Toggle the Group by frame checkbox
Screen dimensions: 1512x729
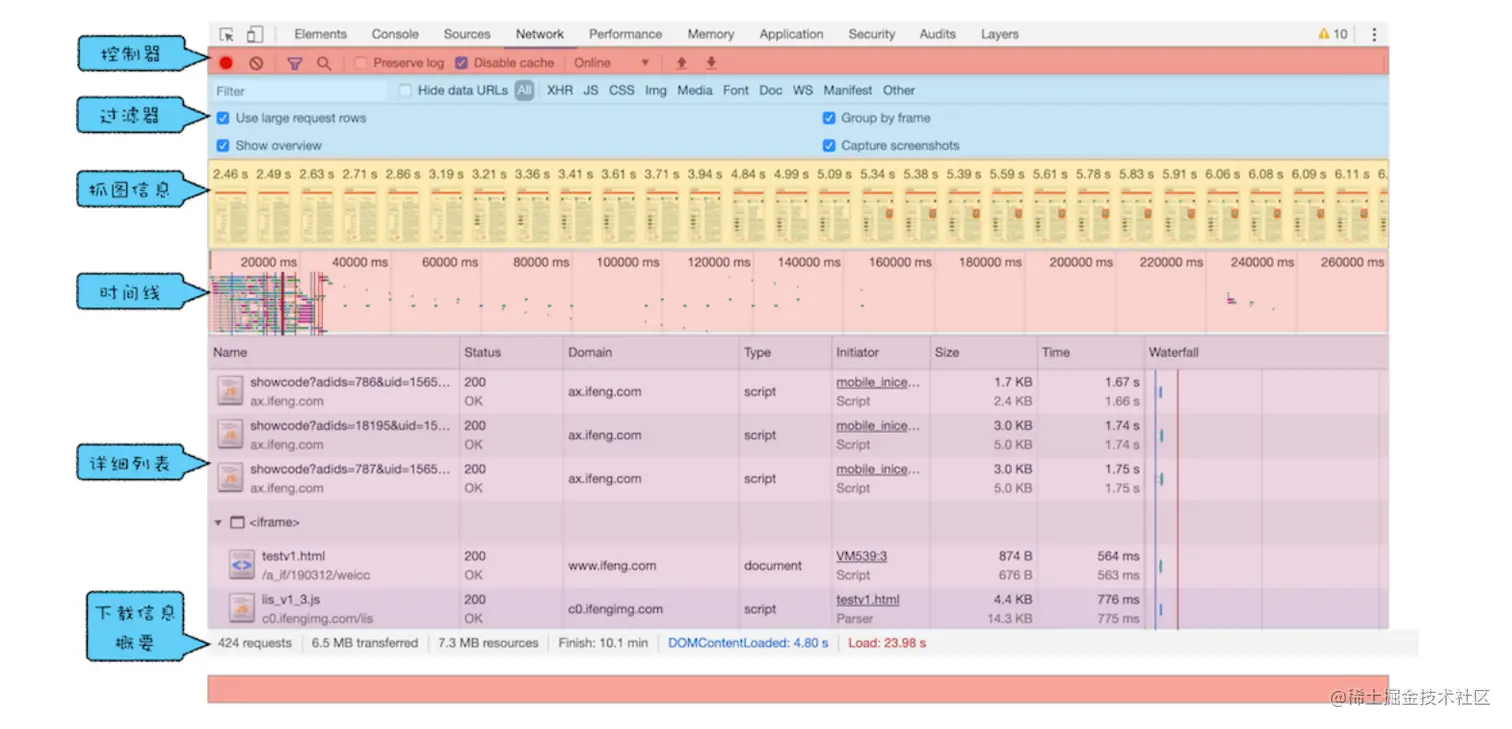(x=829, y=118)
